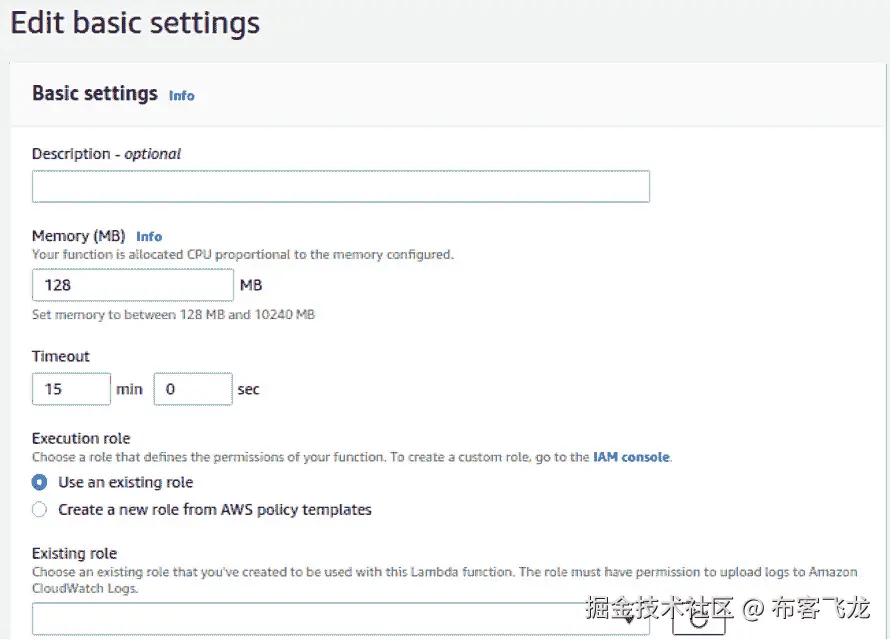Open the Existing role dropdown

[330, 620]
